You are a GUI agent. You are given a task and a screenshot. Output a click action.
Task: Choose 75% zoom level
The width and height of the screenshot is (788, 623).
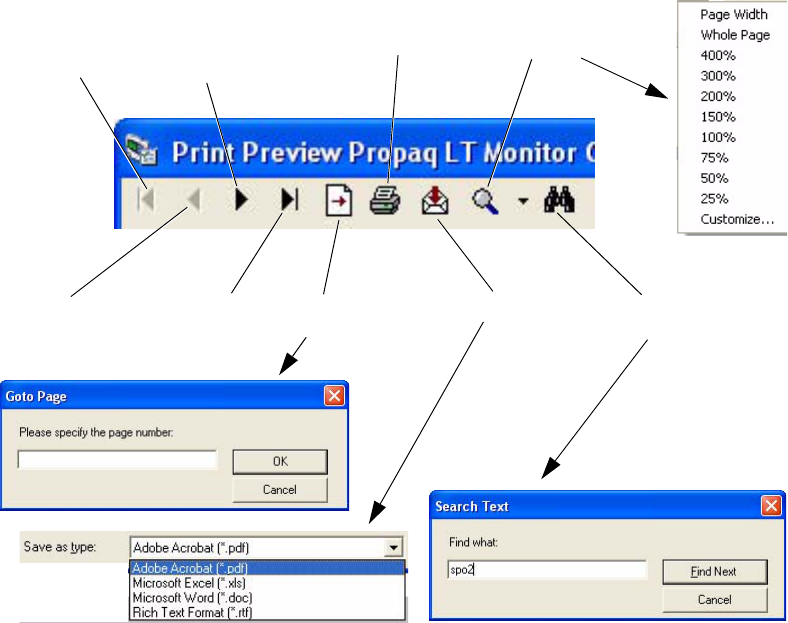(x=714, y=158)
